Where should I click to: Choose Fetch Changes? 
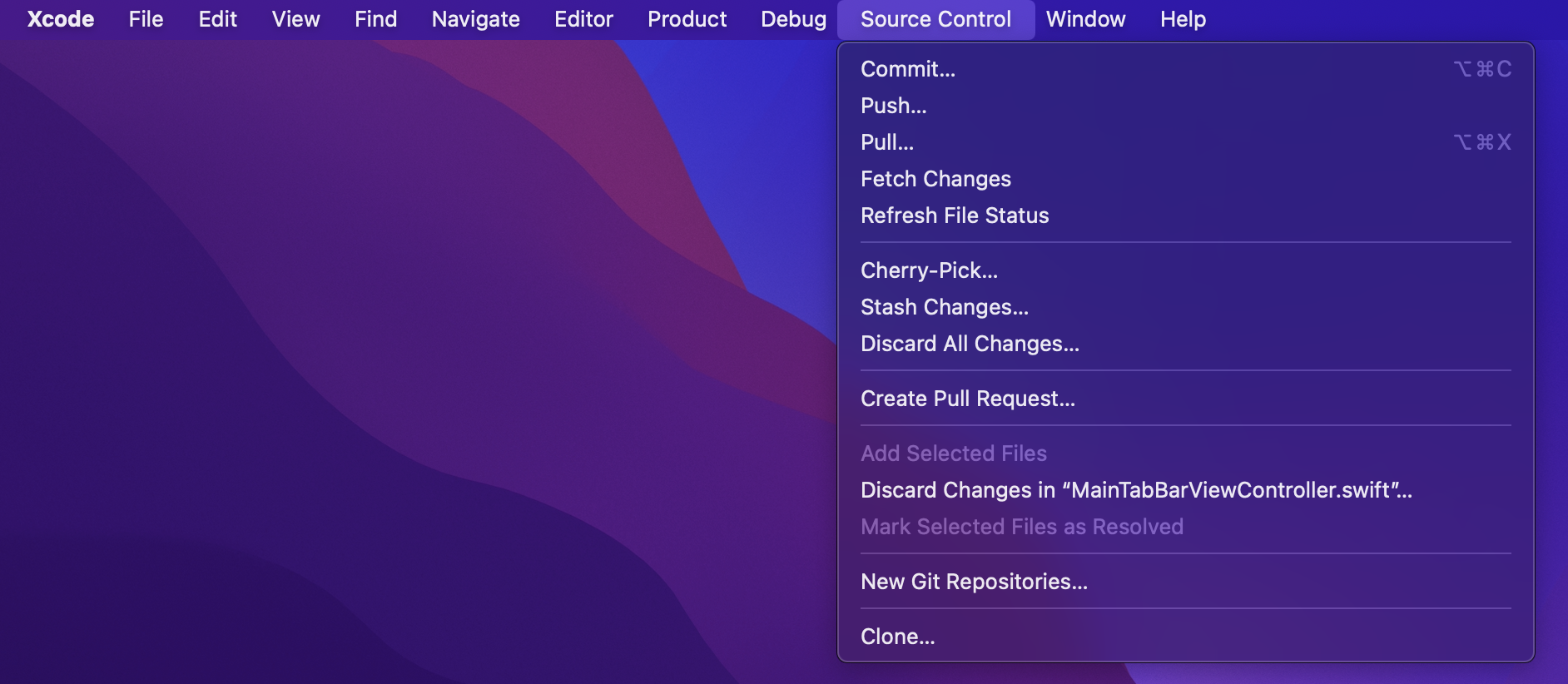1185,179
